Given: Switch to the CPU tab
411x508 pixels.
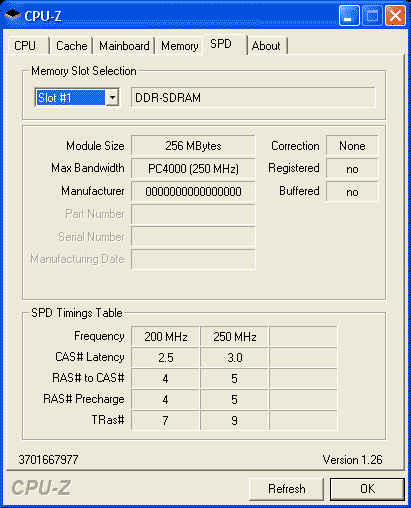Looking at the screenshot, I should pos(29,46).
